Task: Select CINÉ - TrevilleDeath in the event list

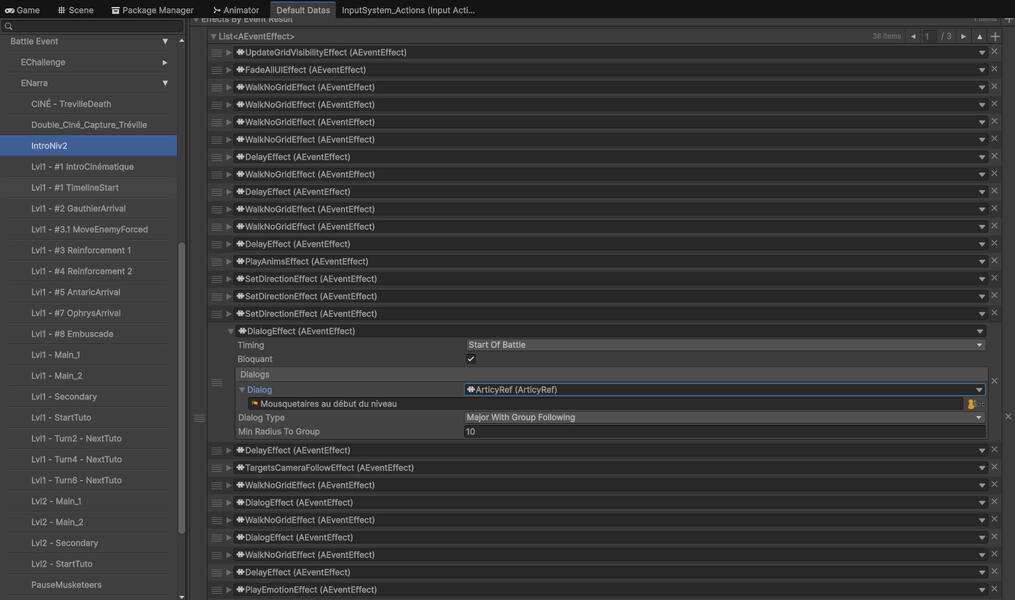Action: [x=71, y=104]
